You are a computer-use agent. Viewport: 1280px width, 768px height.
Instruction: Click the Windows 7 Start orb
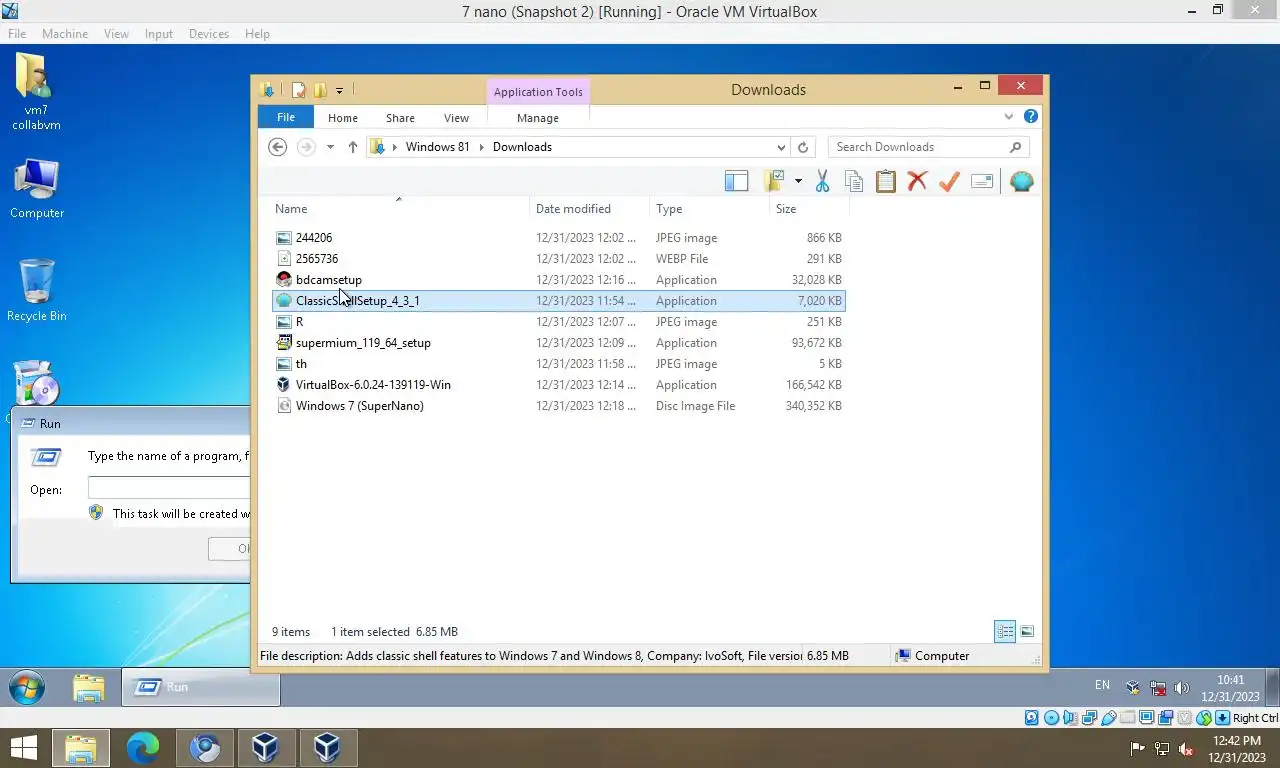pyautogui.click(x=27, y=687)
